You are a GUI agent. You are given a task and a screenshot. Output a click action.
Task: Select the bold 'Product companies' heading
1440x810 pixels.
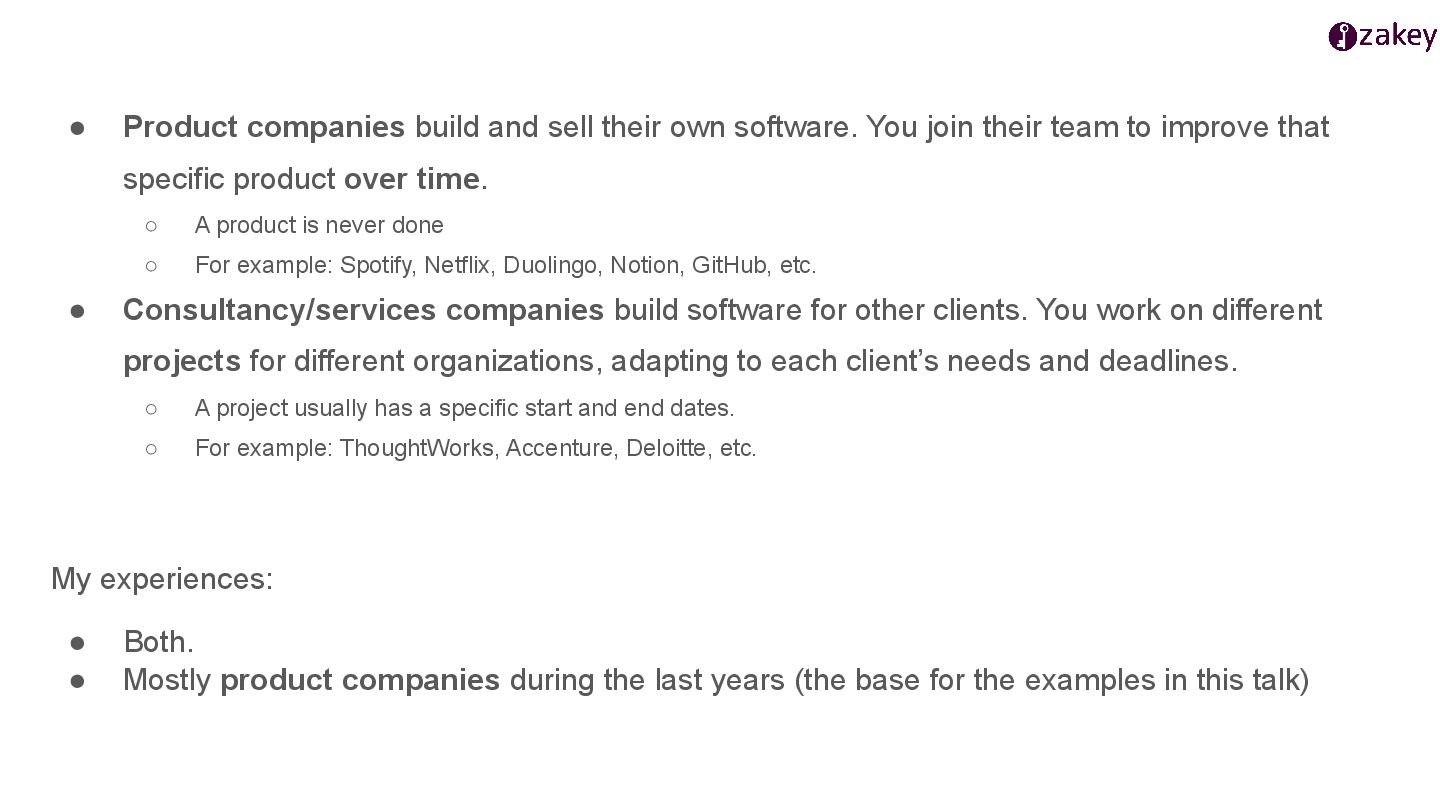click(264, 127)
